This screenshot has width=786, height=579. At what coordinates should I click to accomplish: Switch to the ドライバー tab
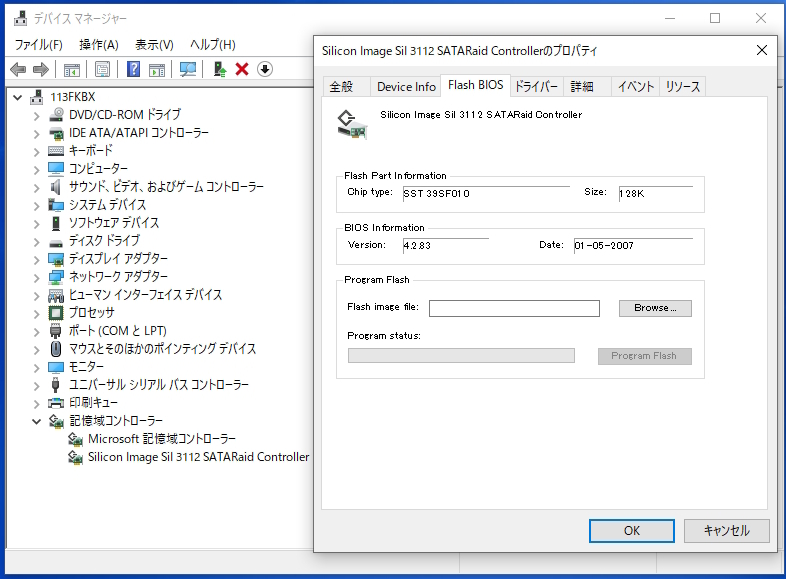tap(536, 87)
